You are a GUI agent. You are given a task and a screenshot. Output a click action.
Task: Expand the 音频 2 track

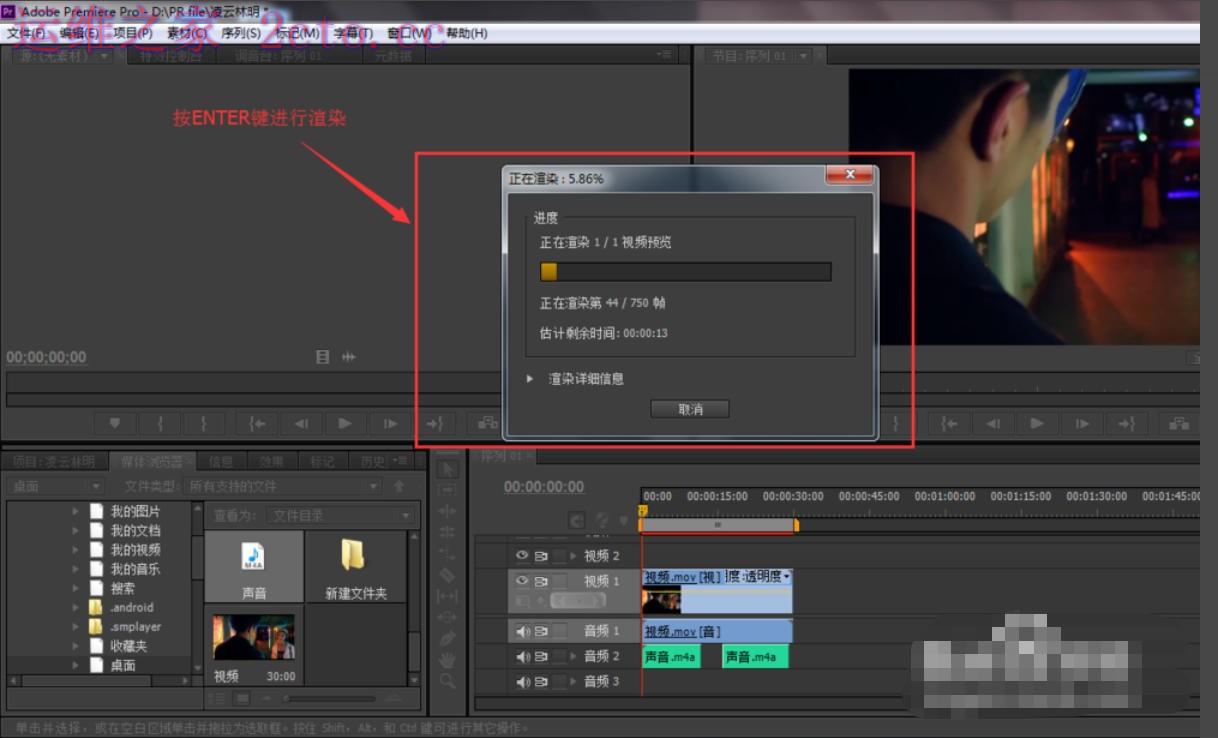(573, 656)
